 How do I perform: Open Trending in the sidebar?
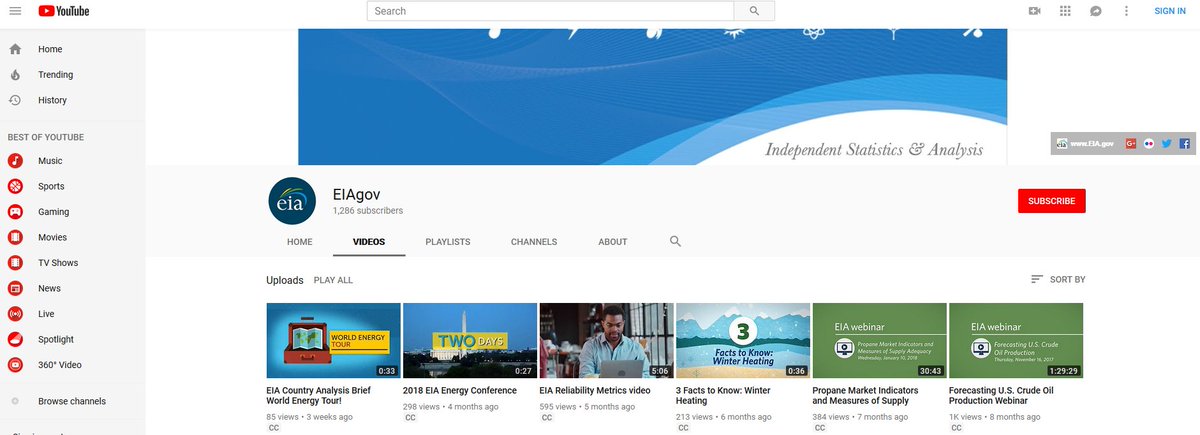coord(55,75)
